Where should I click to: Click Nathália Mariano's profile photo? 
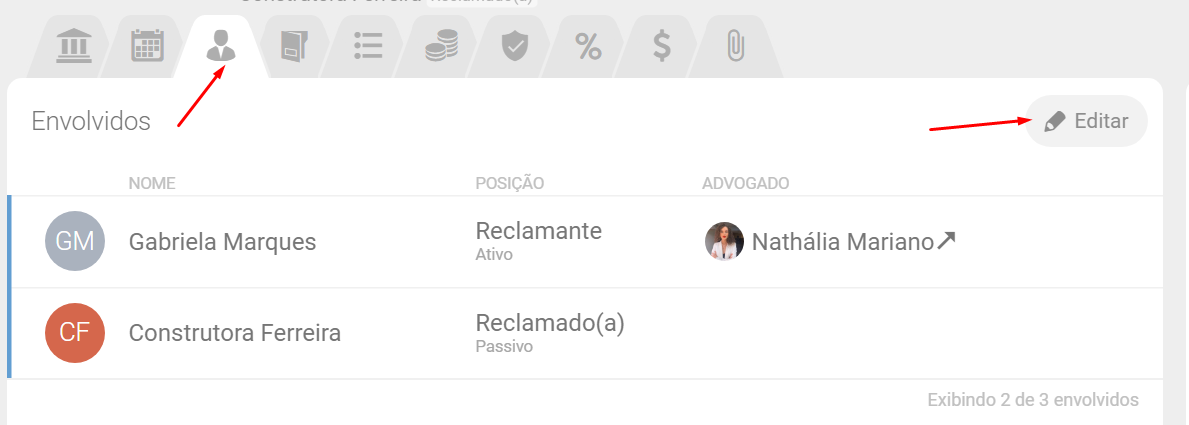point(724,241)
